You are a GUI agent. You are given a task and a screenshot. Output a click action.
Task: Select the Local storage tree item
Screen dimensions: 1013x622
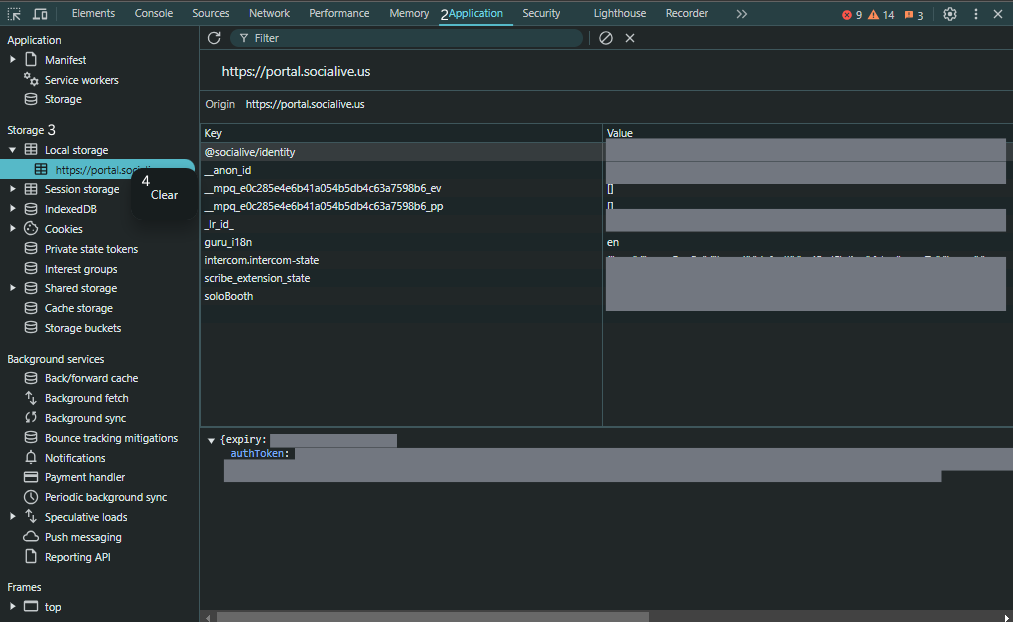(x=76, y=150)
